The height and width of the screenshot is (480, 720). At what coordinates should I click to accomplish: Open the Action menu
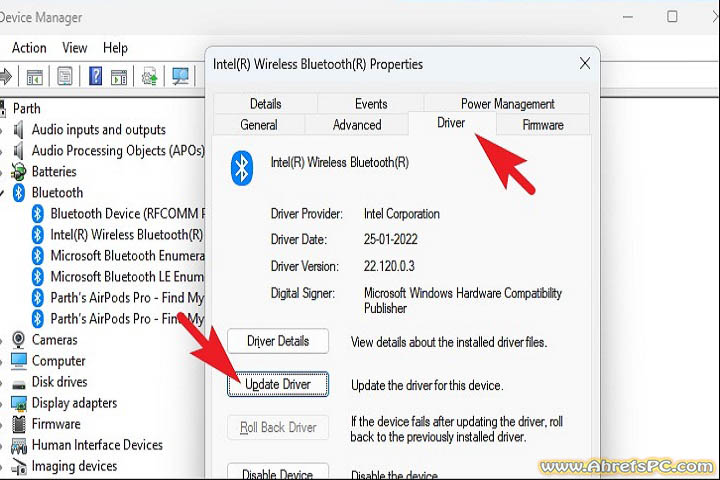(x=29, y=48)
